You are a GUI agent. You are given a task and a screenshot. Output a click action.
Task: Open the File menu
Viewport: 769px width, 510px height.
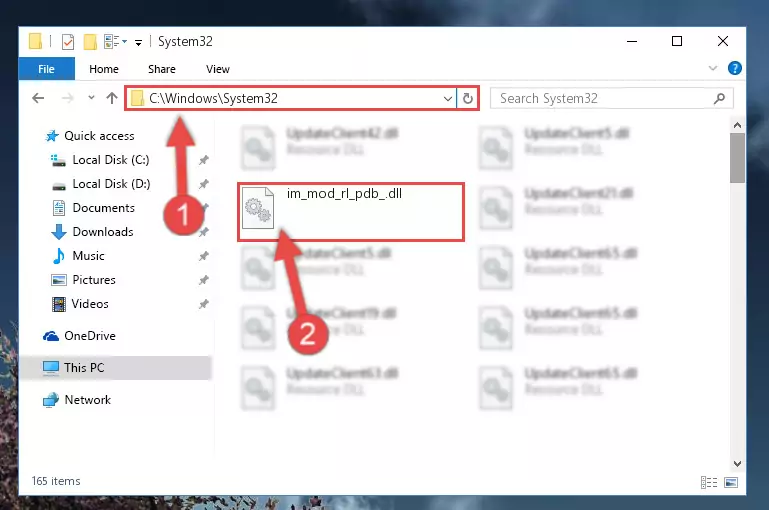47,69
